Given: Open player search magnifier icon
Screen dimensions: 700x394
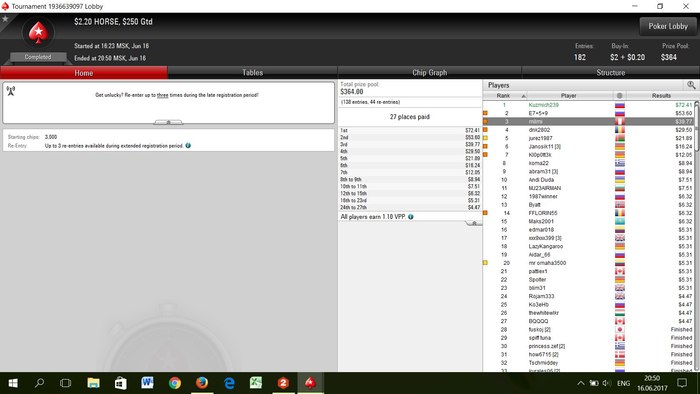Looking at the screenshot, I should (x=691, y=85).
